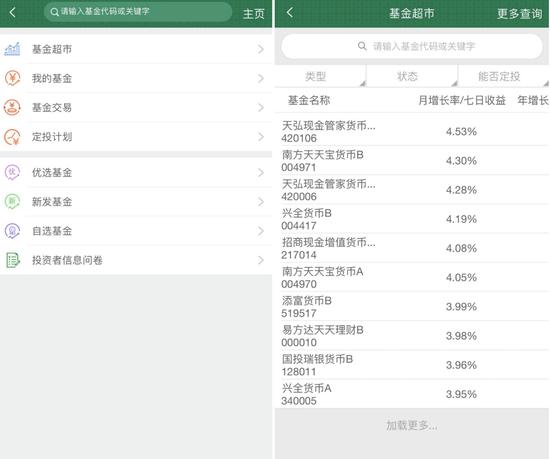Open 定投计划 row chevron
The image size is (550, 459).
click(261, 137)
